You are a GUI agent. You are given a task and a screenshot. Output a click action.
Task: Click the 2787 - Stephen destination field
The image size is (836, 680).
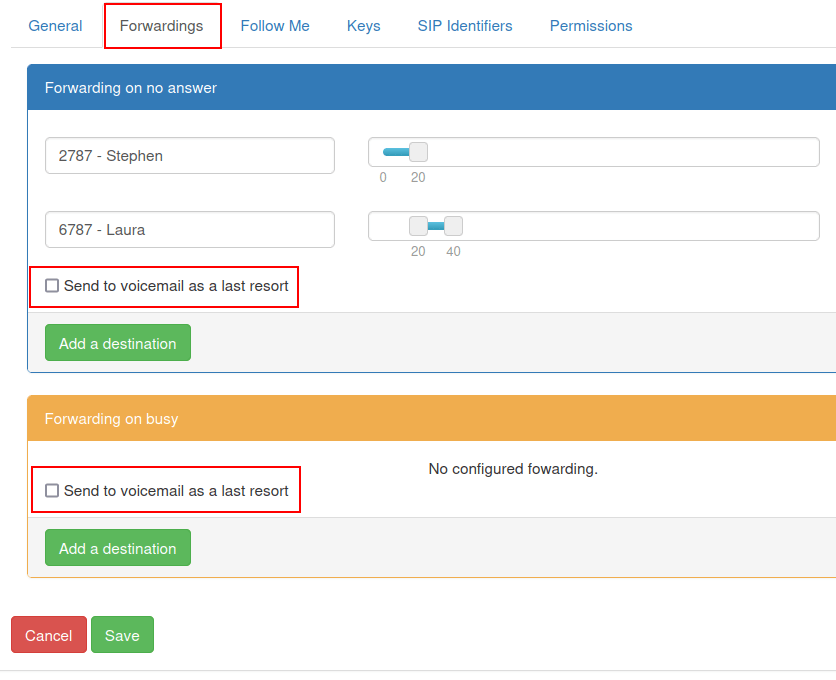pos(189,155)
